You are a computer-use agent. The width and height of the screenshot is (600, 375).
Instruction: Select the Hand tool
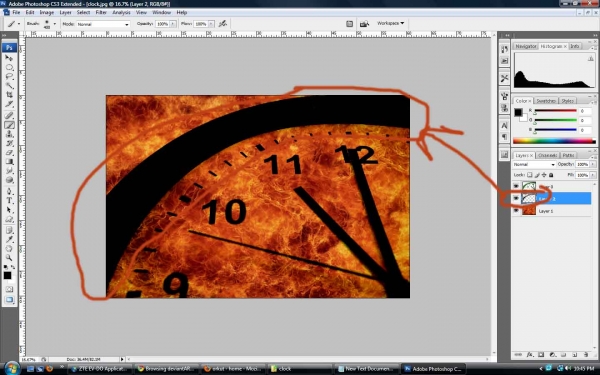click(9, 249)
